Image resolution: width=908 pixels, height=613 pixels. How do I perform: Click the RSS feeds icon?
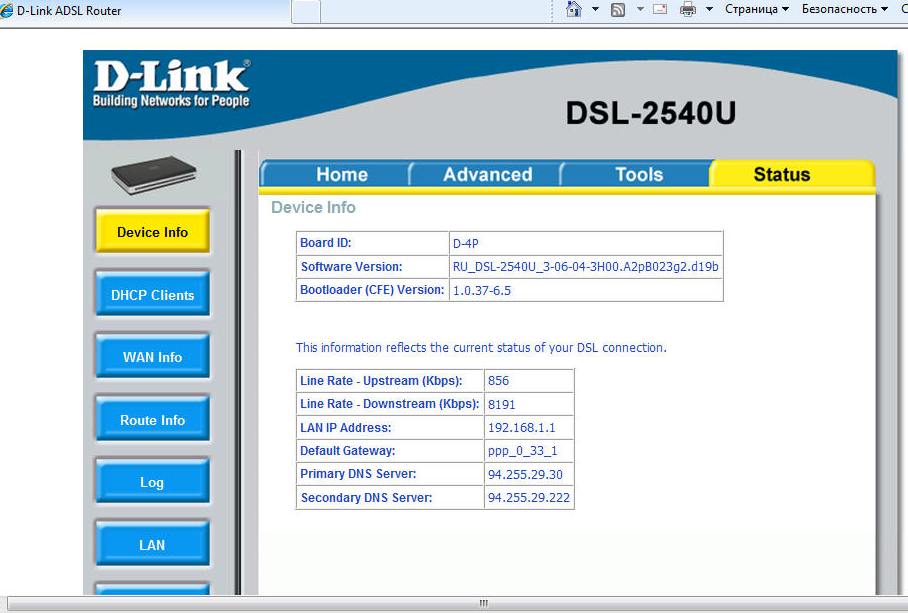click(x=618, y=9)
